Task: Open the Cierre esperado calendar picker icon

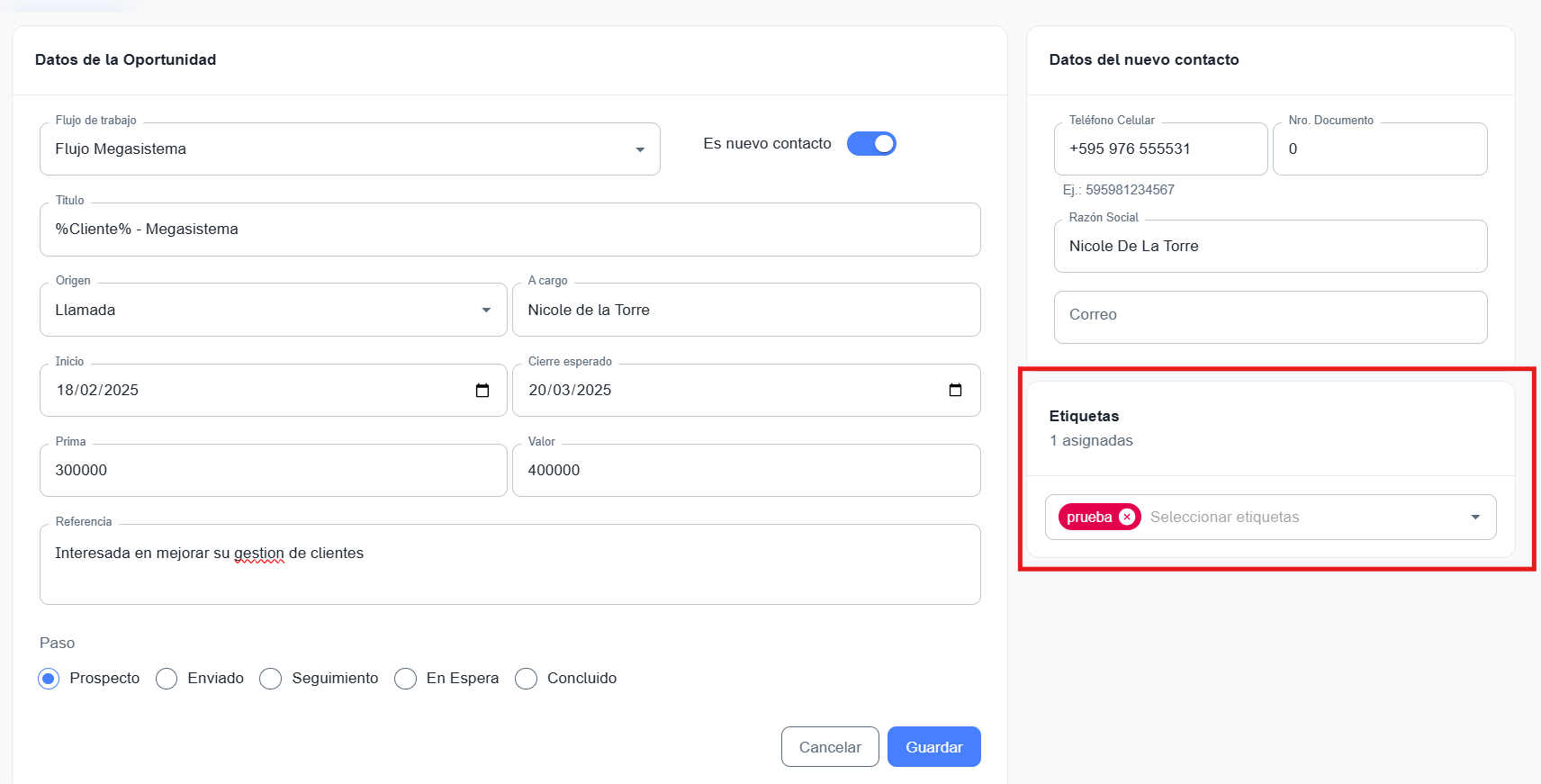Action: (955, 391)
